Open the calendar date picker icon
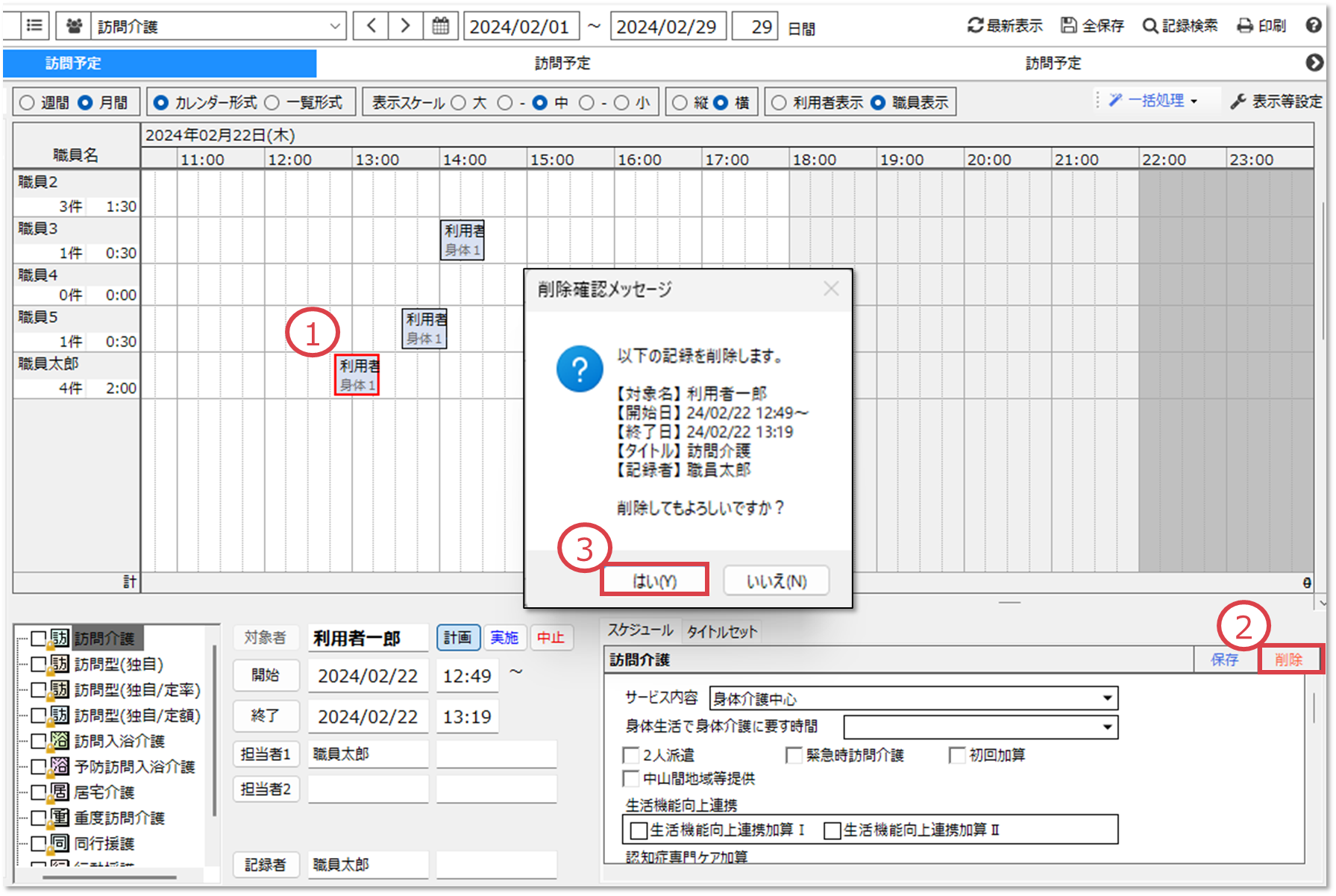 click(441, 26)
